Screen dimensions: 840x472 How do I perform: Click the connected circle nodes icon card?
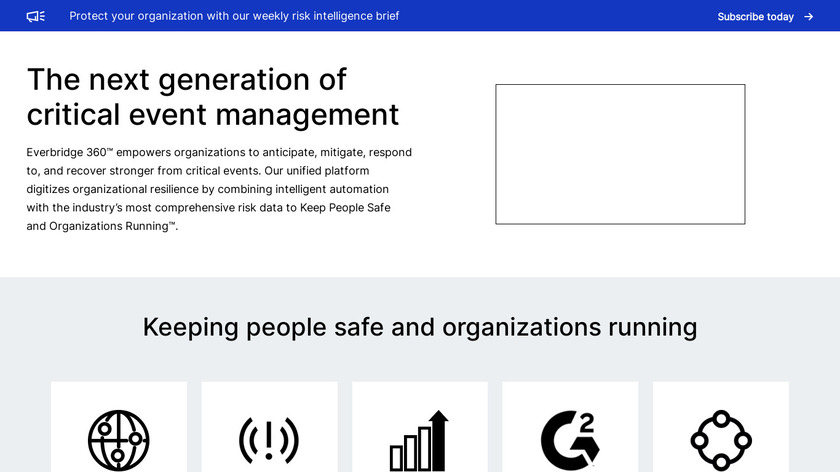click(x=721, y=427)
